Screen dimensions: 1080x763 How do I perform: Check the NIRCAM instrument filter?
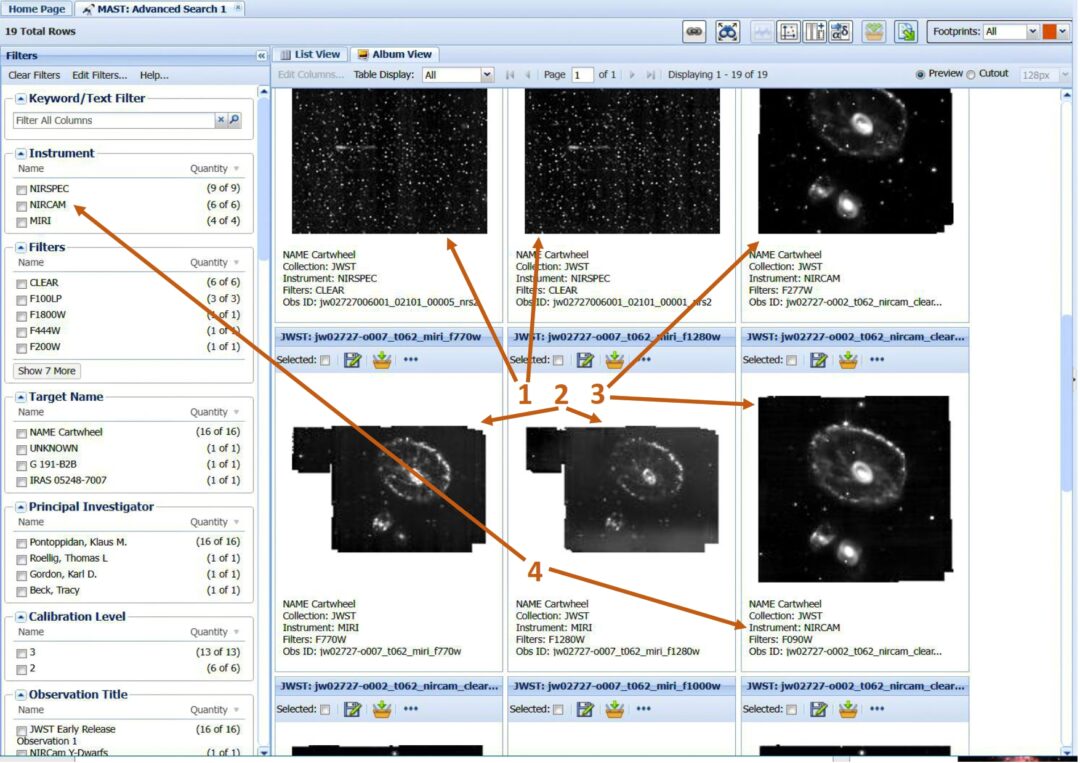tap(22, 205)
